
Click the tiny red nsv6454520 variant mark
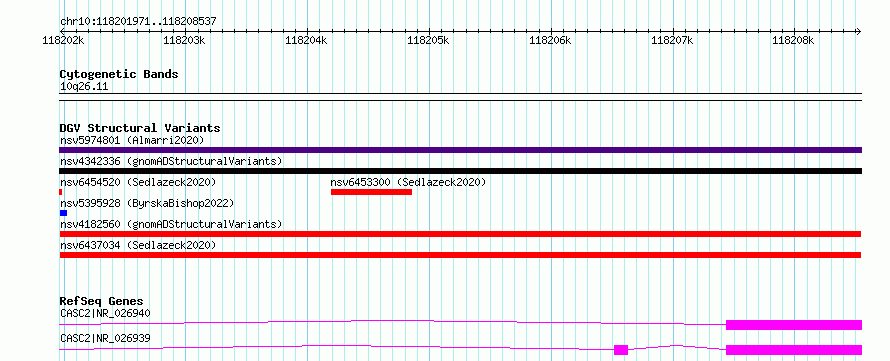[61, 192]
